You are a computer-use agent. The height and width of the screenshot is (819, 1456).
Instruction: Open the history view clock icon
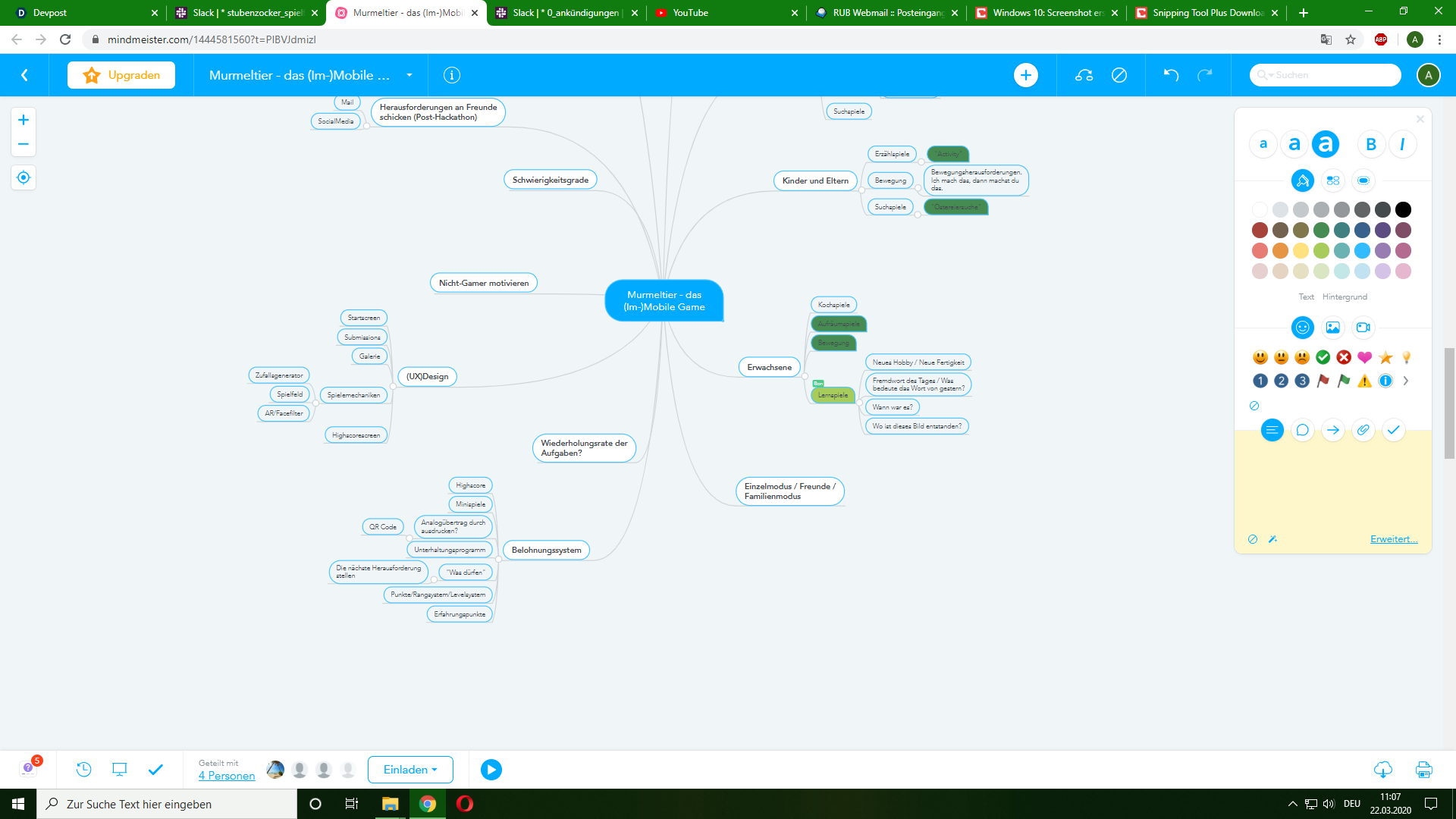pyautogui.click(x=83, y=770)
